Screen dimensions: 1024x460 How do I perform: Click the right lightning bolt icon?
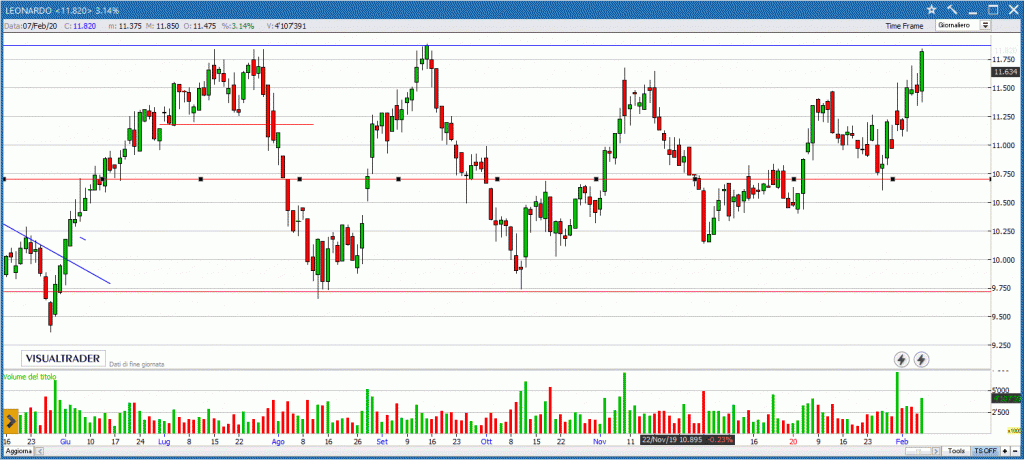click(921, 359)
